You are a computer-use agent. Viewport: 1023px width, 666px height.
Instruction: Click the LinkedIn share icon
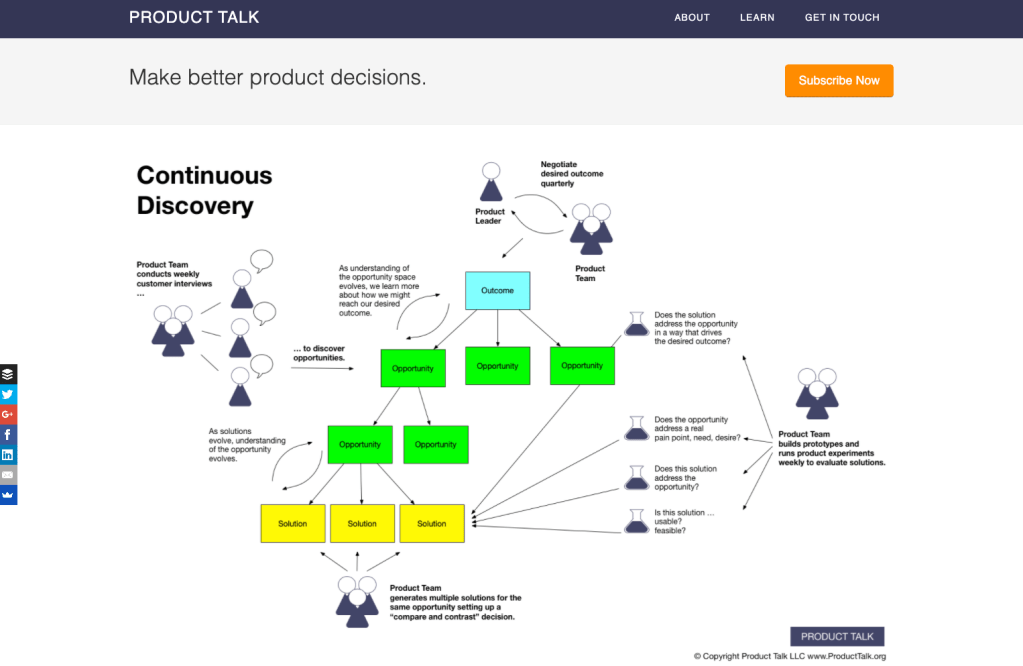[8, 454]
